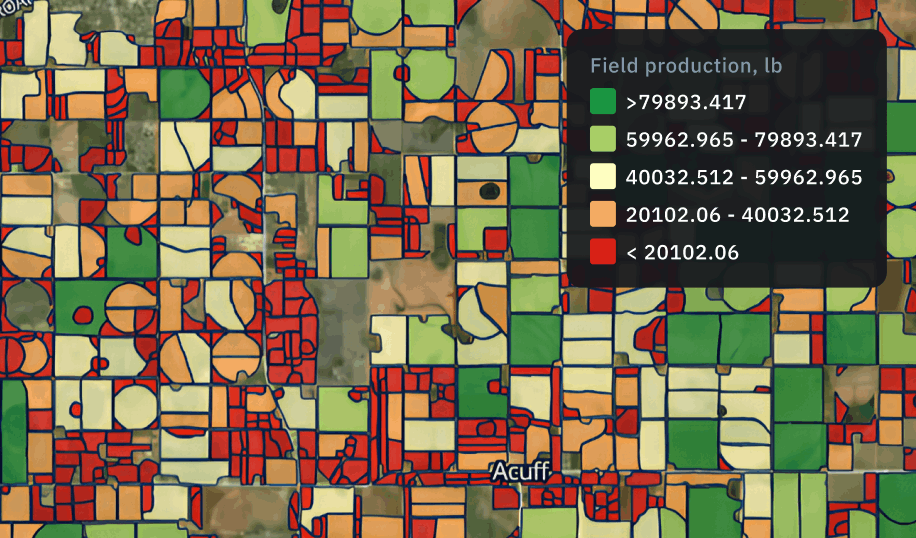Click the red circle inside dark green field
The image size is (916, 538).
pyautogui.click(x=83, y=315)
